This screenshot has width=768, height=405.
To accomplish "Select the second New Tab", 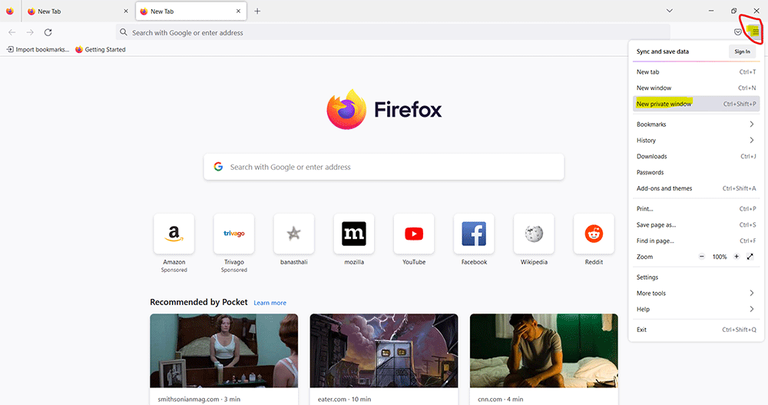I will coord(189,11).
